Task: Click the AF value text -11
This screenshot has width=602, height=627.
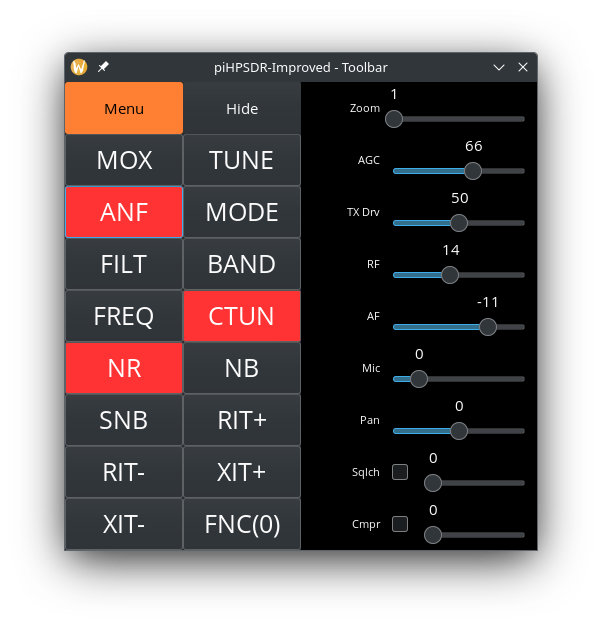Action: (x=488, y=302)
